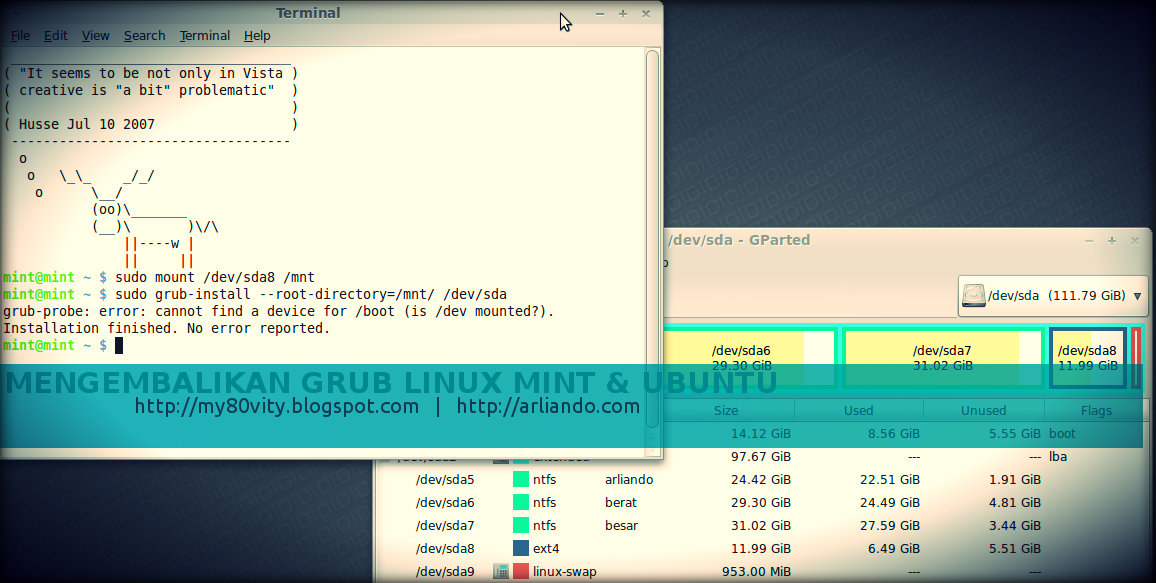Click the 'berat' label cell

(621, 503)
